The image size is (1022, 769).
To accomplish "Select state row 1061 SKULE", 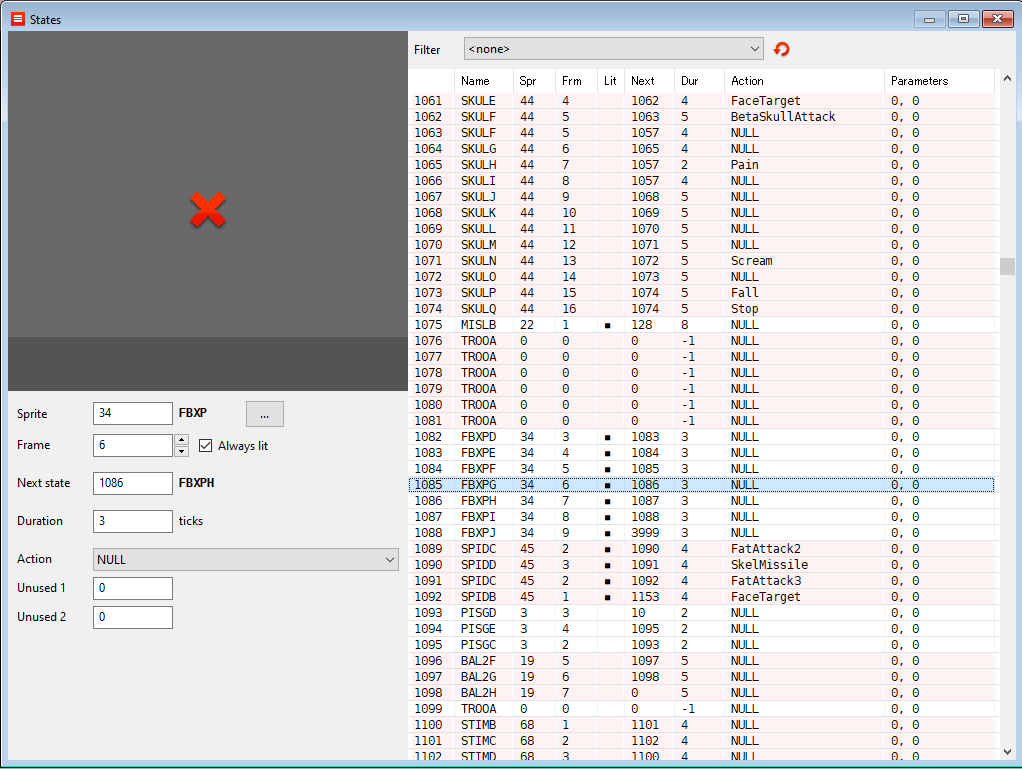I will [701, 100].
